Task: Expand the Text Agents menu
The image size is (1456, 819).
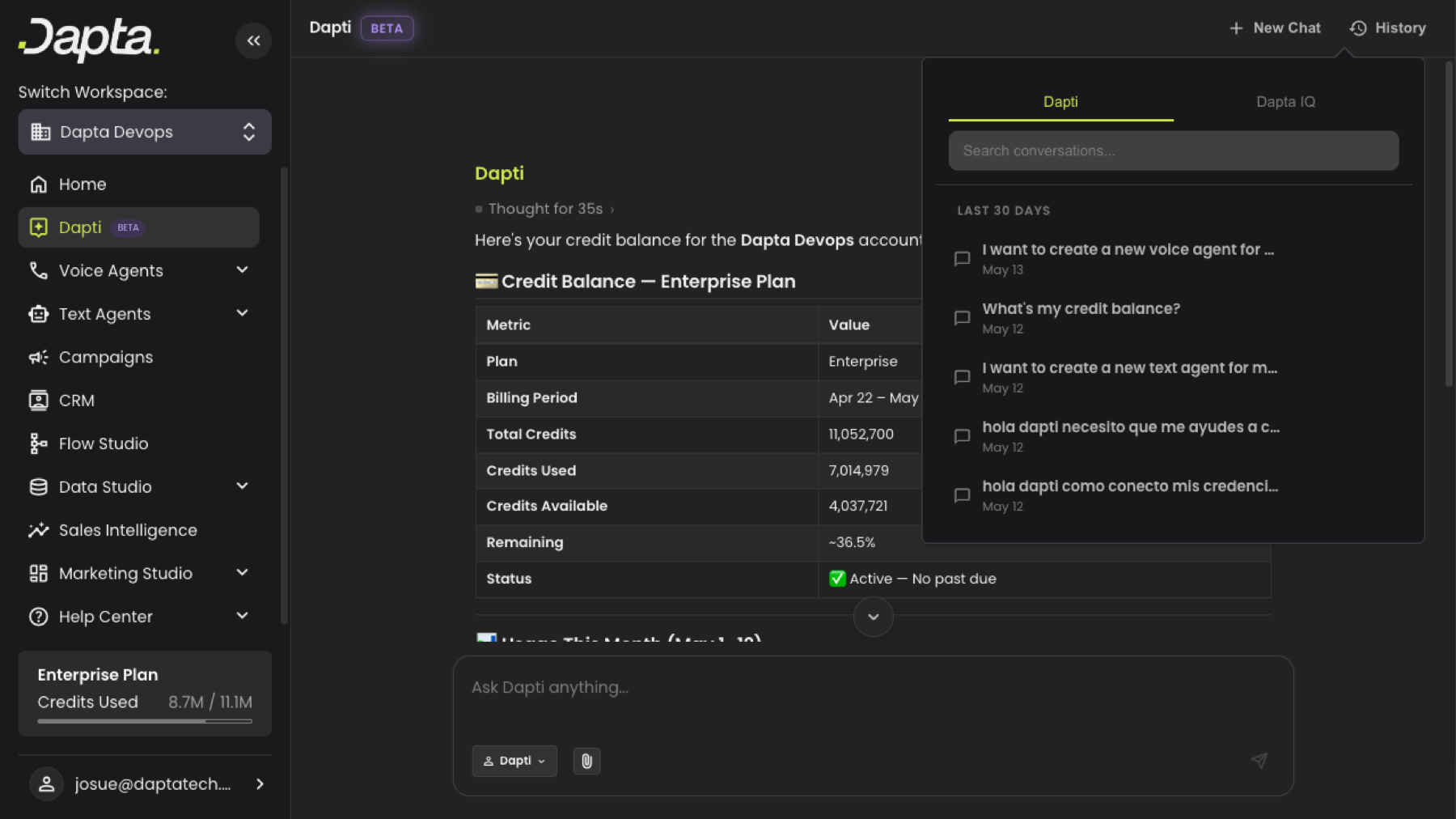Action: (138, 314)
